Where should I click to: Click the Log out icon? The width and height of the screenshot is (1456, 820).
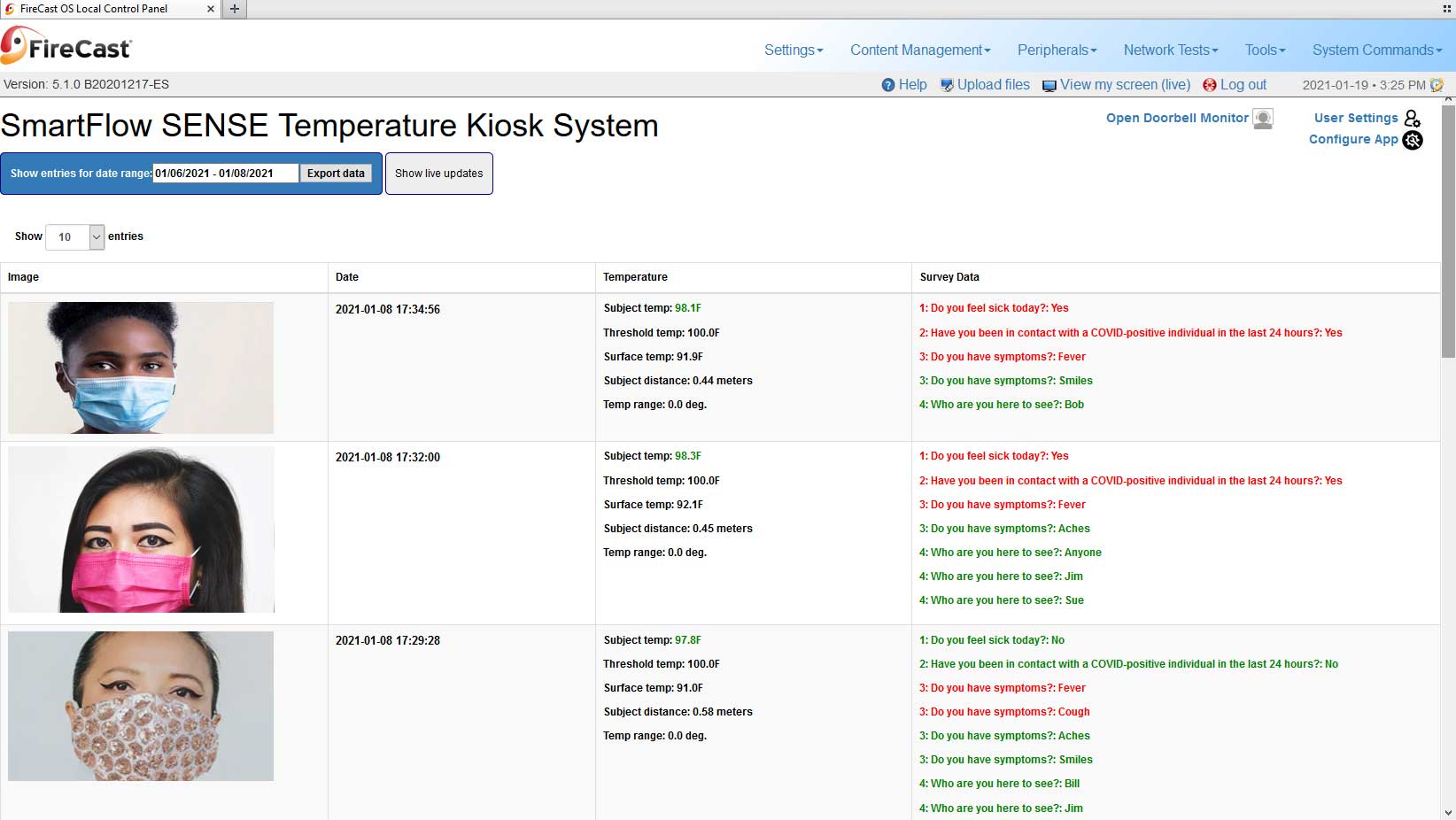[1209, 85]
